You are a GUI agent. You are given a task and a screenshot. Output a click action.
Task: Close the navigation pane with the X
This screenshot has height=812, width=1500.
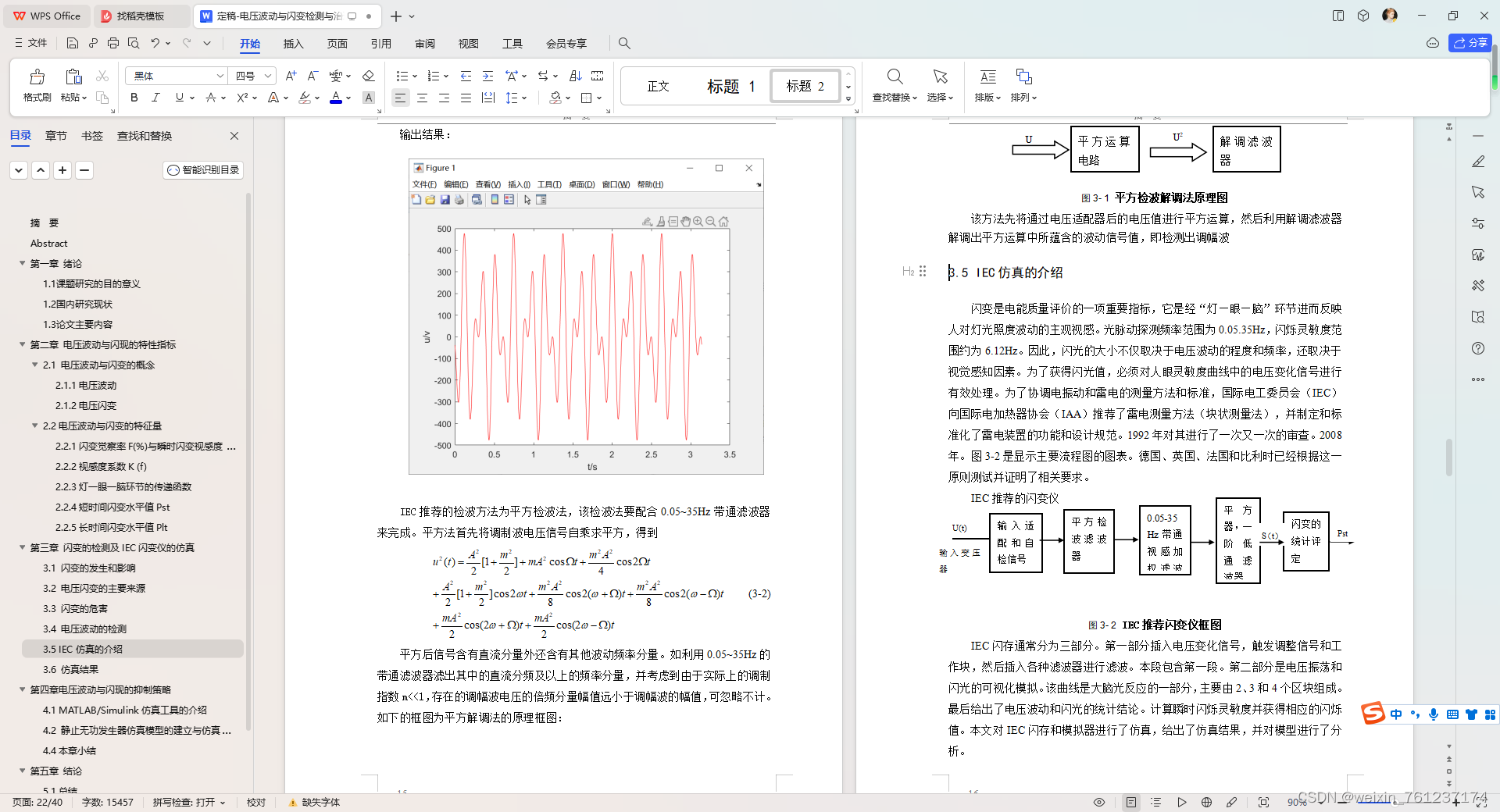(x=234, y=136)
